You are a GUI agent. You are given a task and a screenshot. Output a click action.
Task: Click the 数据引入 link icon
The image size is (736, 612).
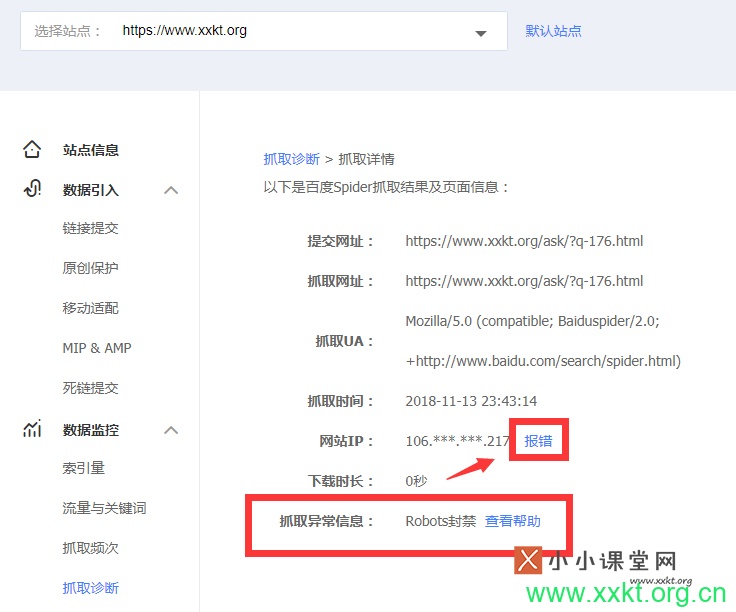[32, 189]
